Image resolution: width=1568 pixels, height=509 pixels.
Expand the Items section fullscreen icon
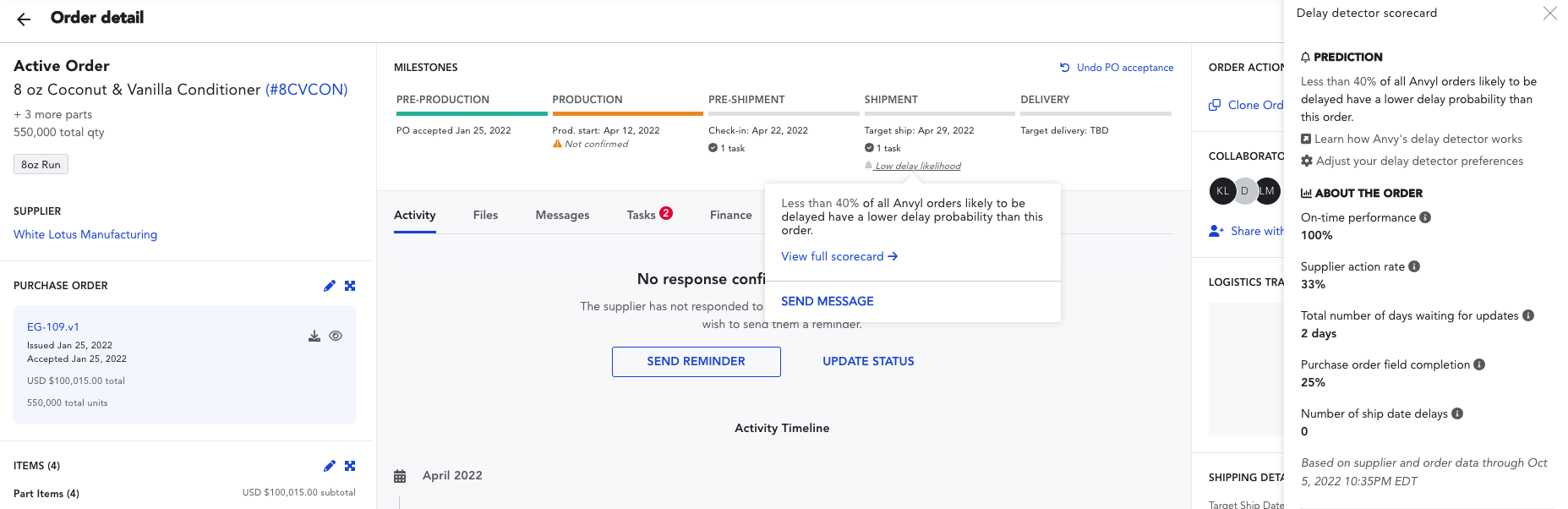click(350, 466)
